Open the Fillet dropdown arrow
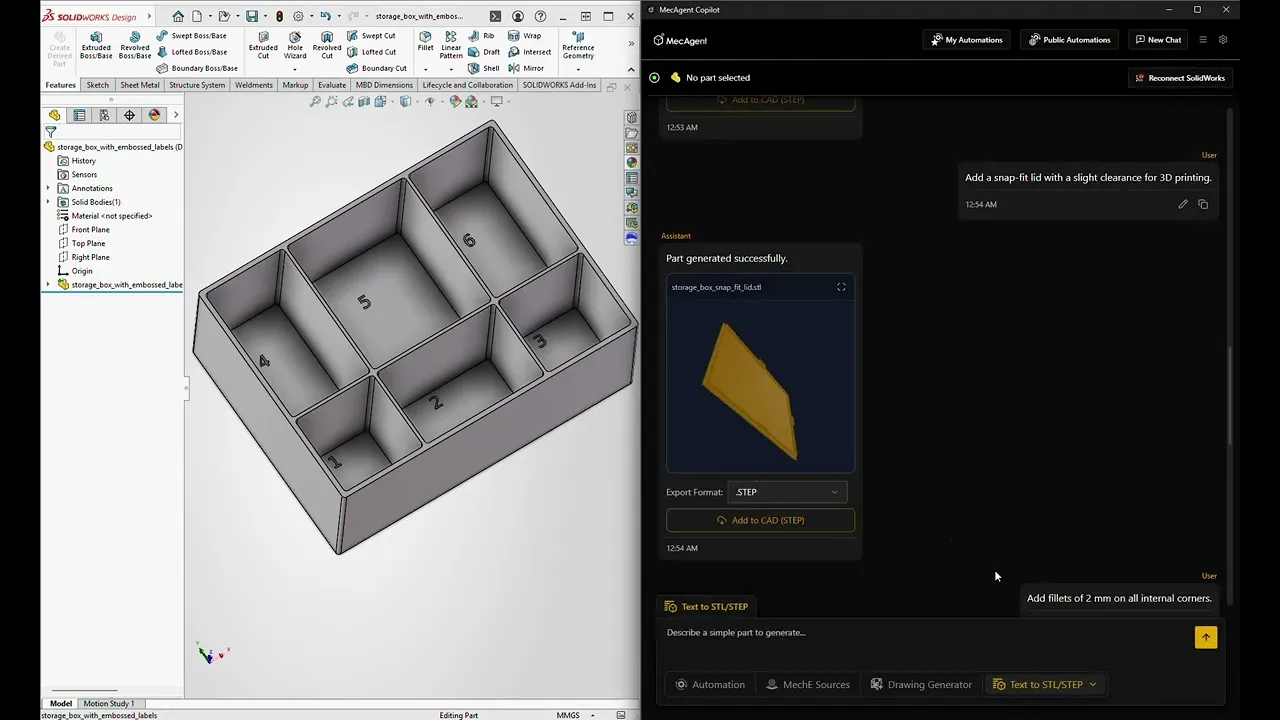This screenshot has width=1280, height=720. point(425,69)
